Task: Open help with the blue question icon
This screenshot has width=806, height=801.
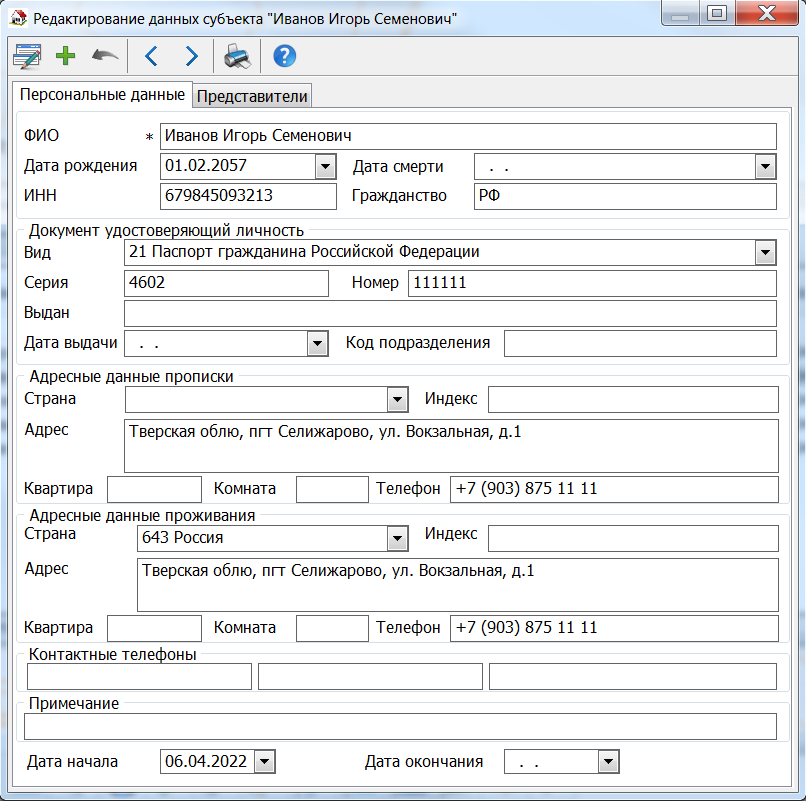Action: coord(284,56)
